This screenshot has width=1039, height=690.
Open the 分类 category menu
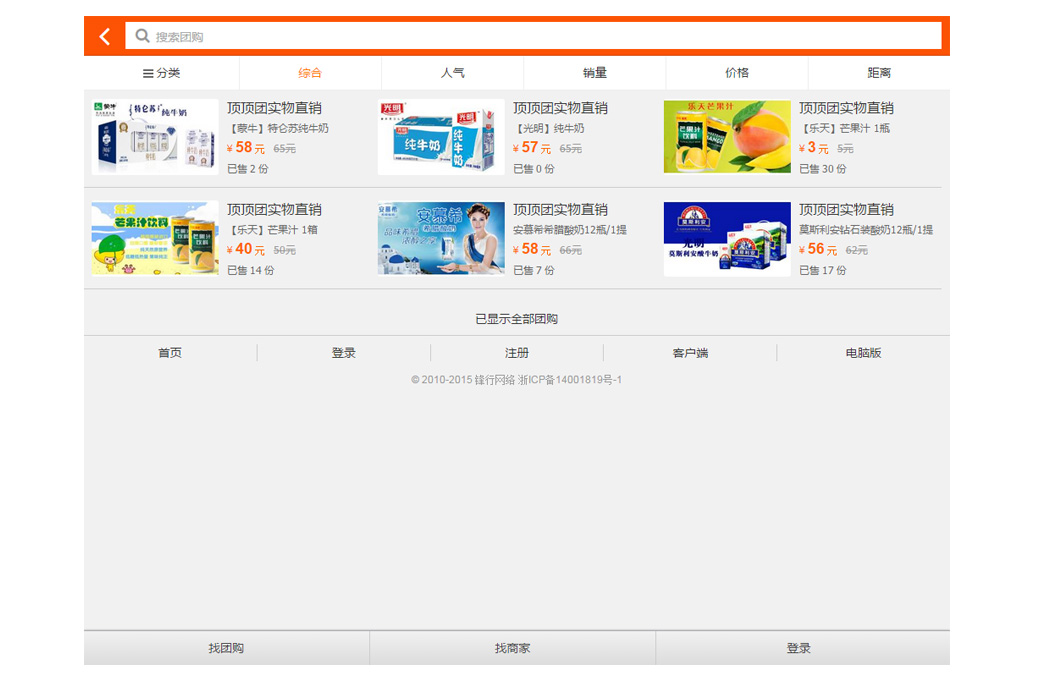pos(161,73)
